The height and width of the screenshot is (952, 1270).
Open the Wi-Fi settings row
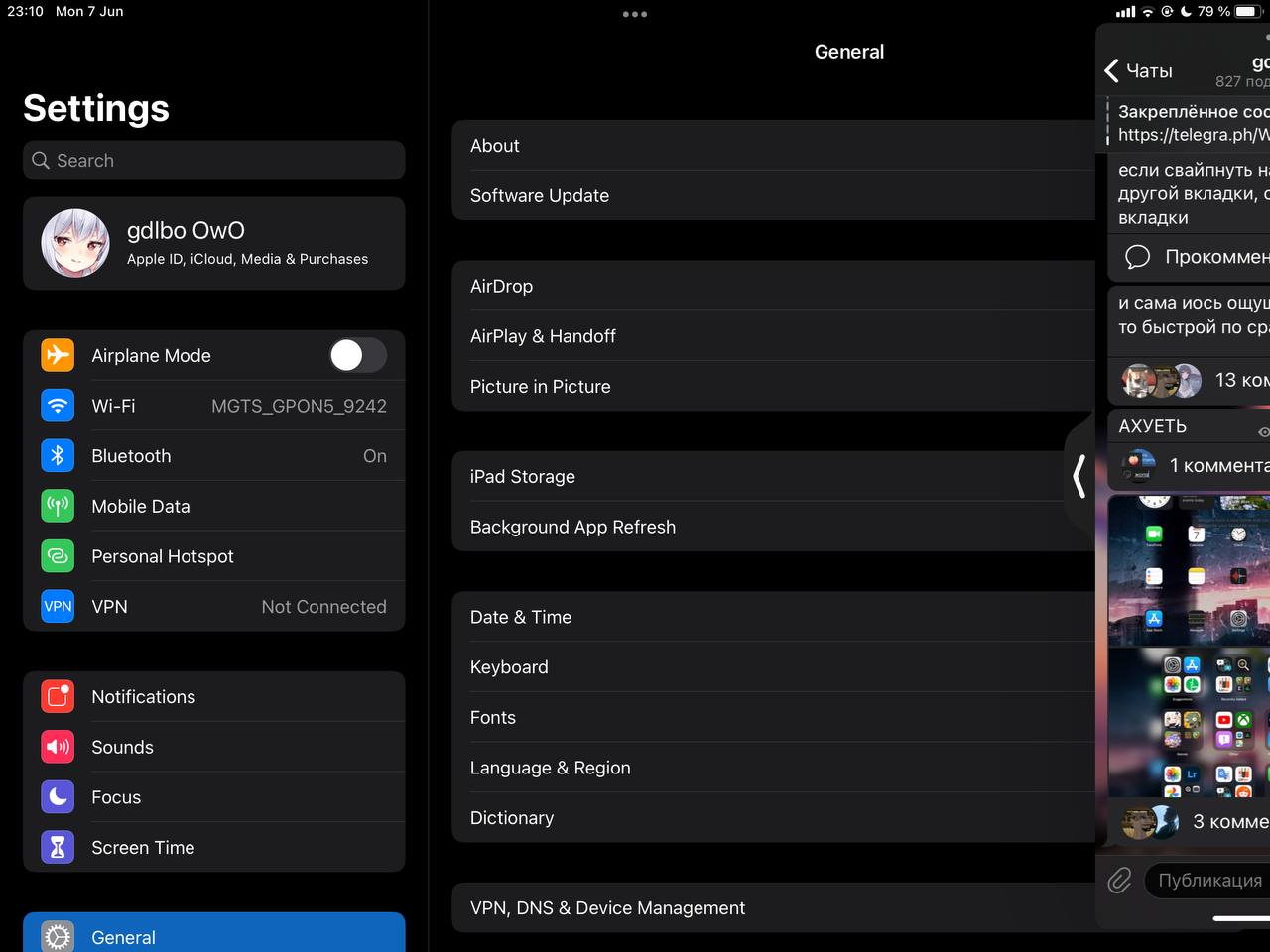coord(214,406)
